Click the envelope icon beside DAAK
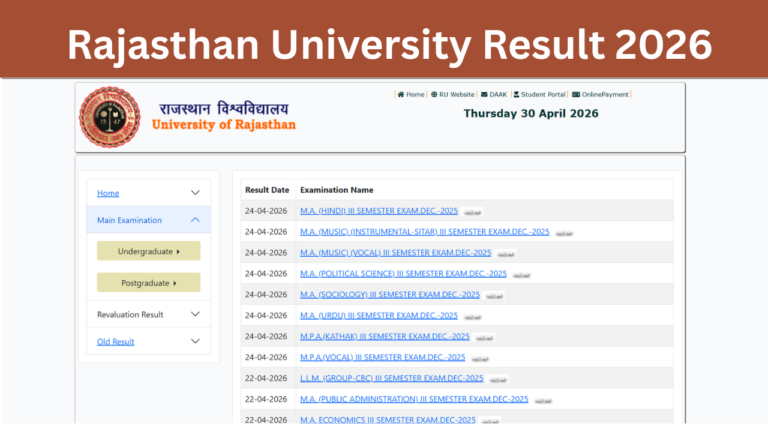768x432 pixels. point(484,95)
